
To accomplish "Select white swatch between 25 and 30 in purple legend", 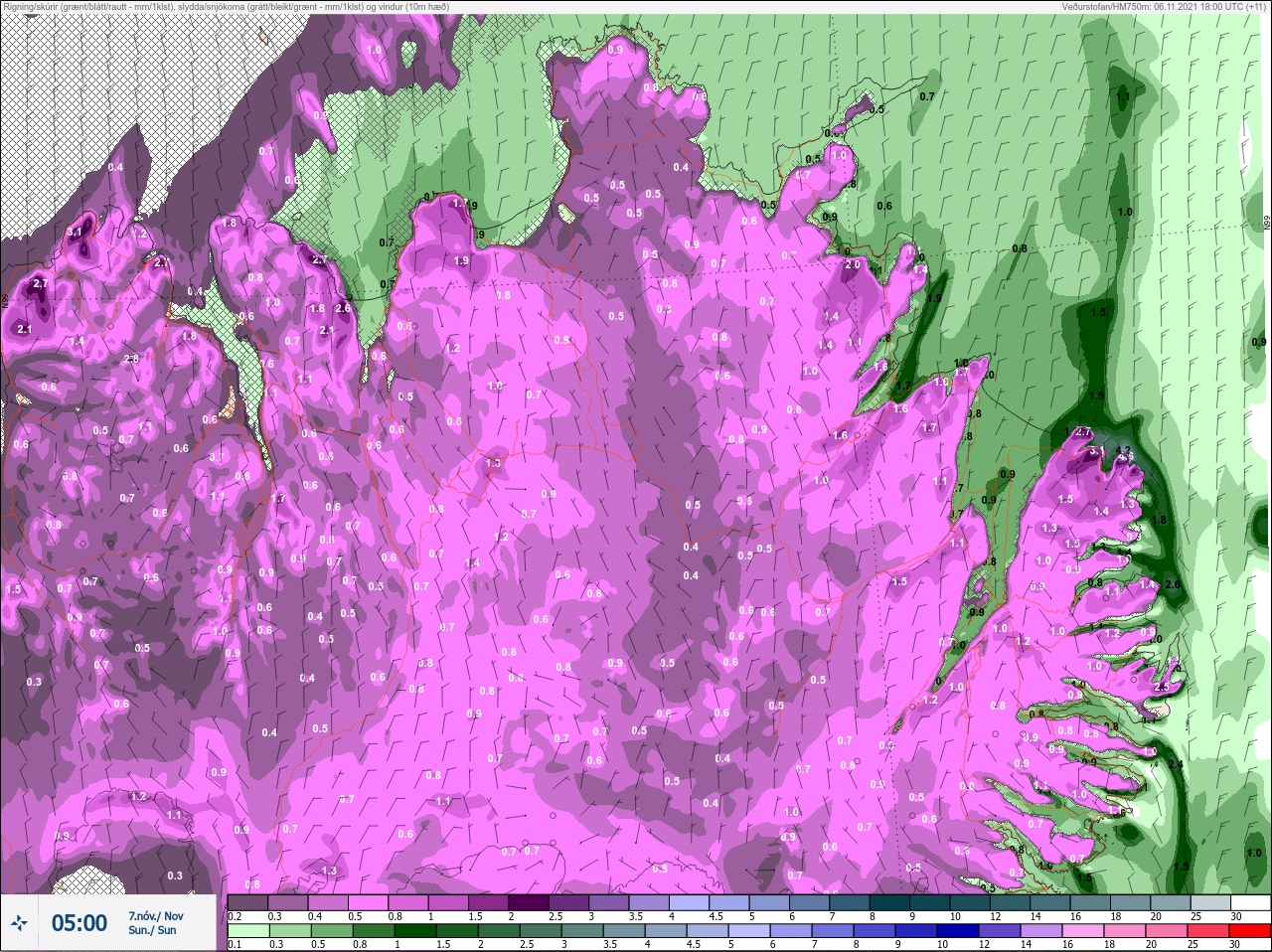I will (x=1211, y=902).
